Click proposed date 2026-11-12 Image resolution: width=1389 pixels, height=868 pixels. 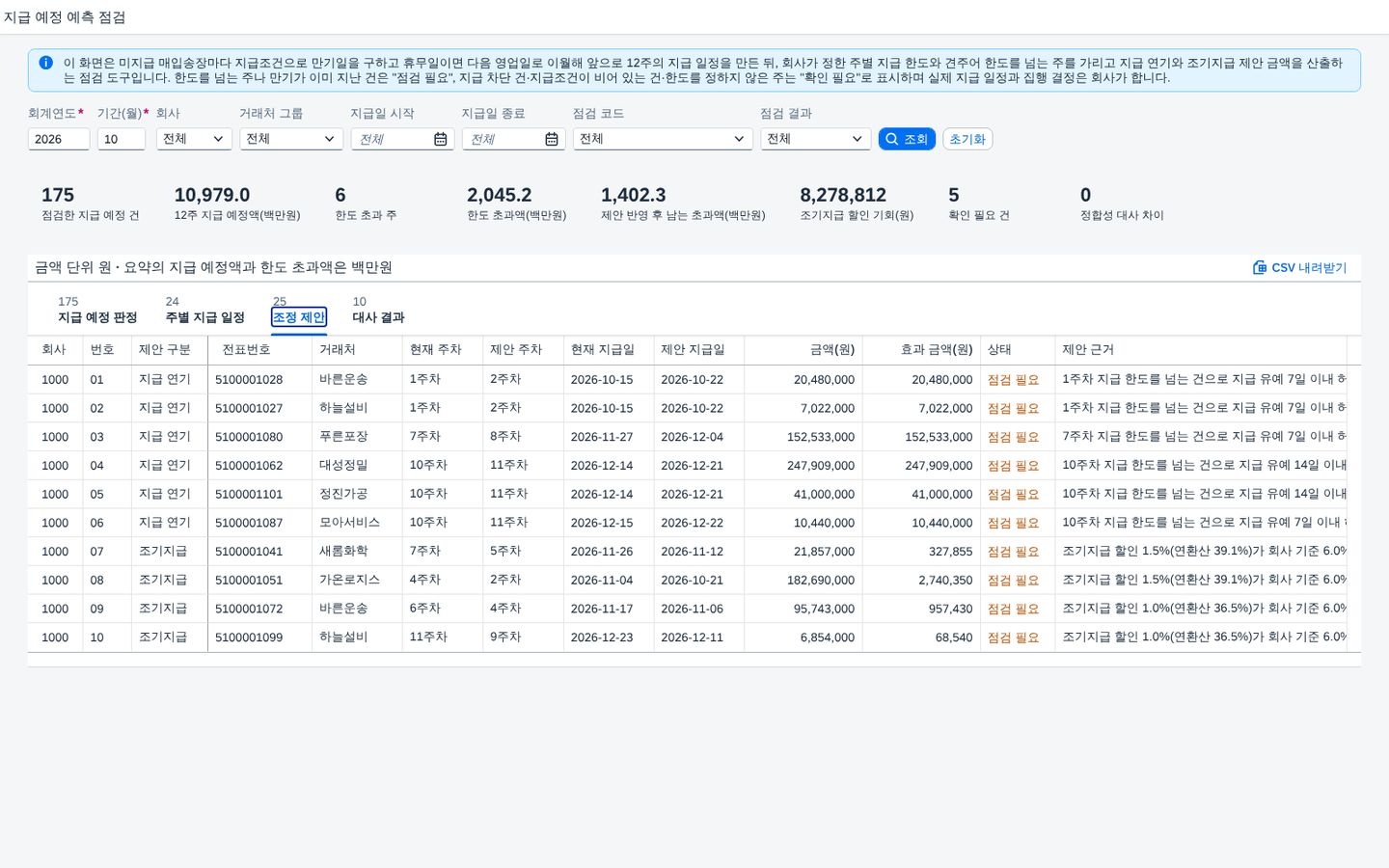click(692, 552)
